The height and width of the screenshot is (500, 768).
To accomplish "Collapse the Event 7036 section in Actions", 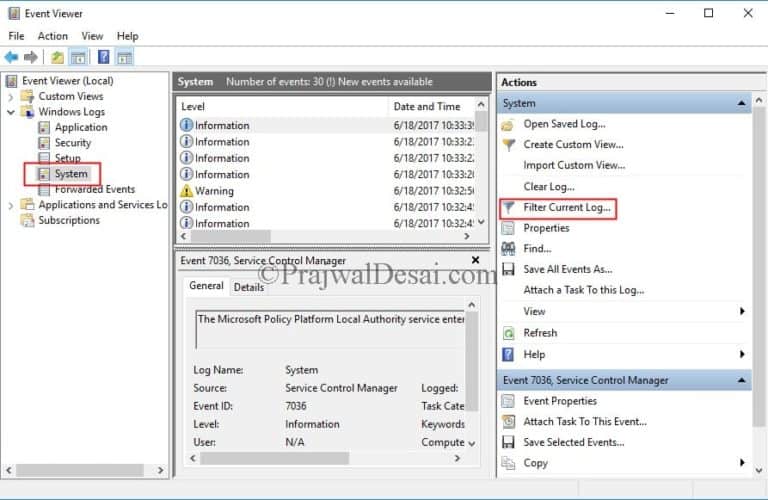I will [x=742, y=381].
